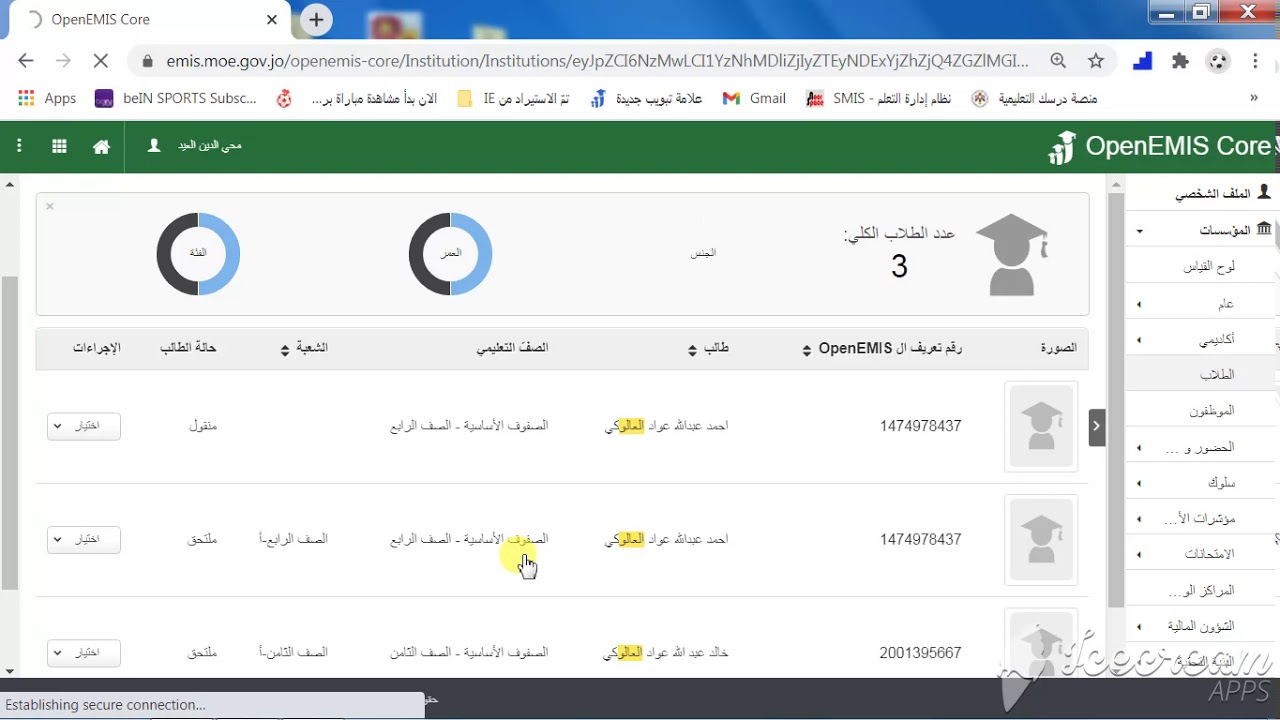Open المراكز الو... sidebar item
The image size is (1280, 720).
coord(1201,591)
